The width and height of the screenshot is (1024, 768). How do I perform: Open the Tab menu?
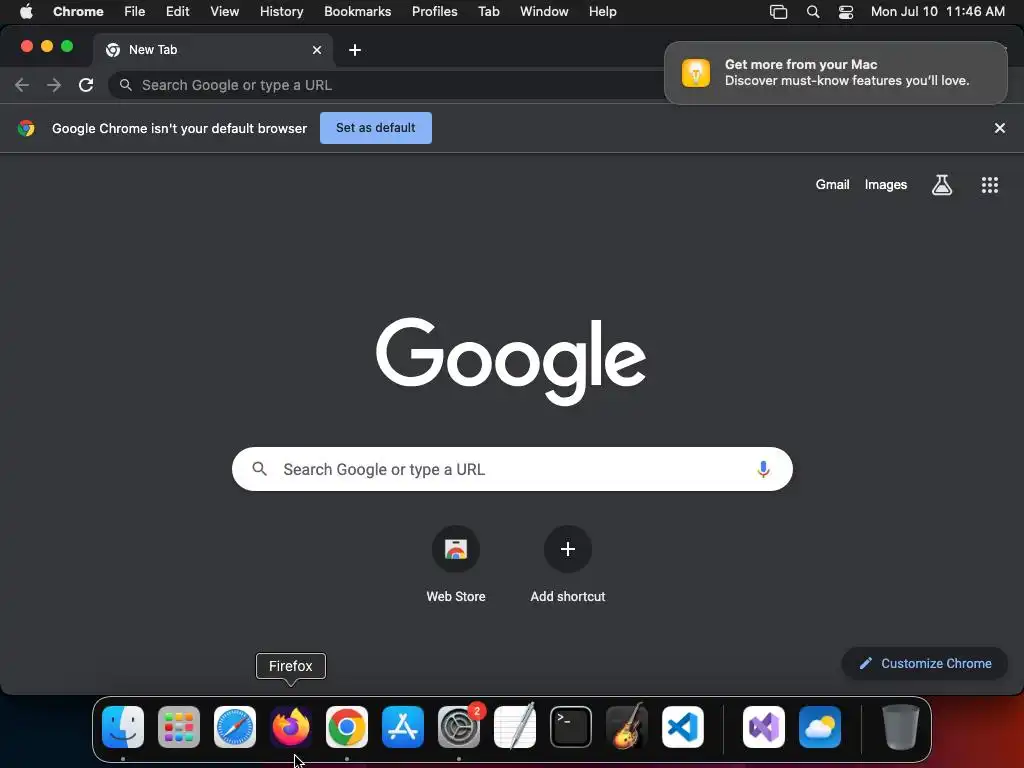pos(488,12)
